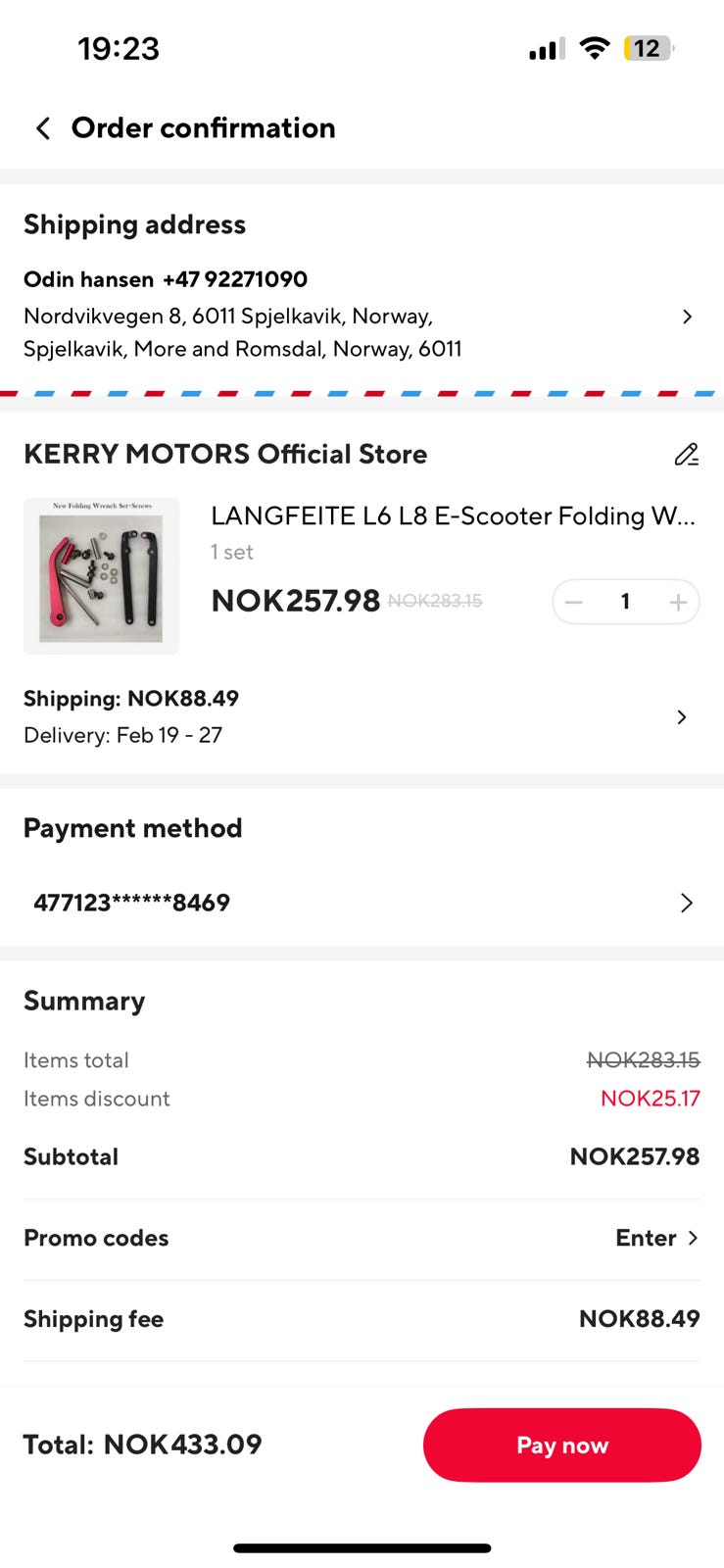
Task: Open the scooter wrench product thumbnail
Action: pyautogui.click(x=101, y=576)
